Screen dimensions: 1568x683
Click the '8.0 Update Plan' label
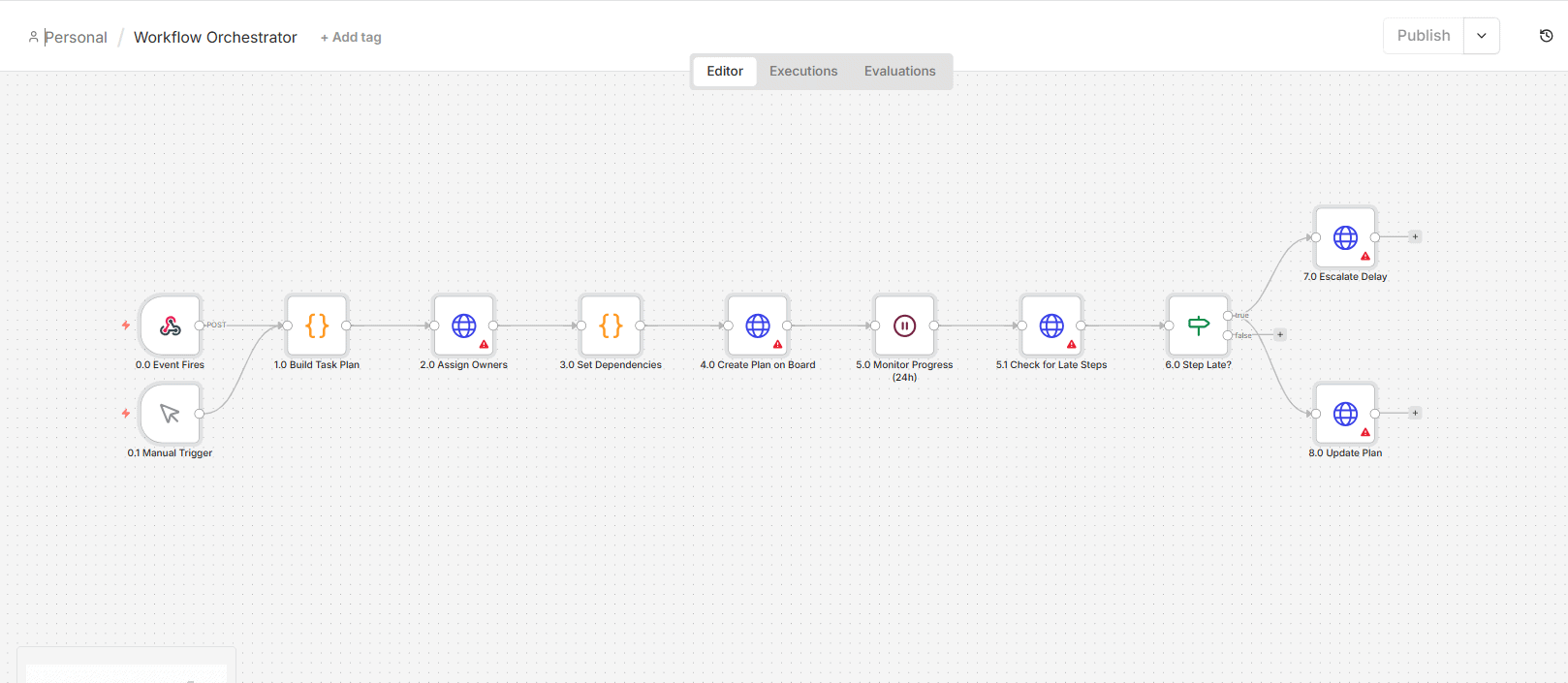(x=1345, y=453)
